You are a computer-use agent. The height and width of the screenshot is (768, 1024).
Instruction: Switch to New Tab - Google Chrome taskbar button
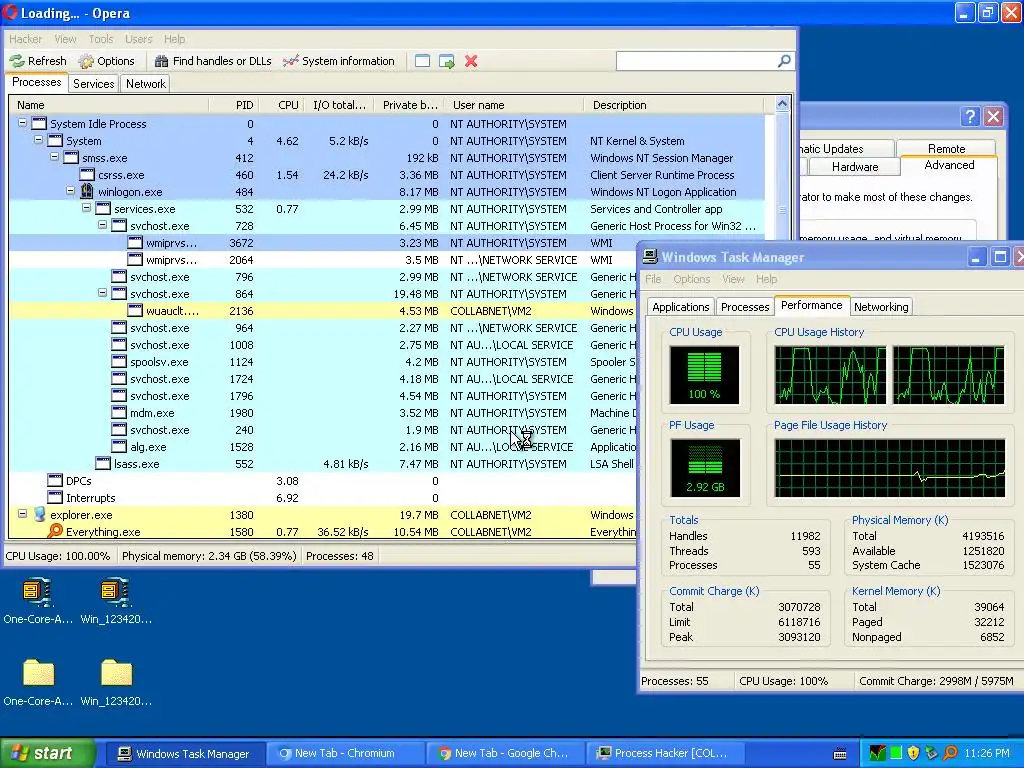(x=504, y=754)
